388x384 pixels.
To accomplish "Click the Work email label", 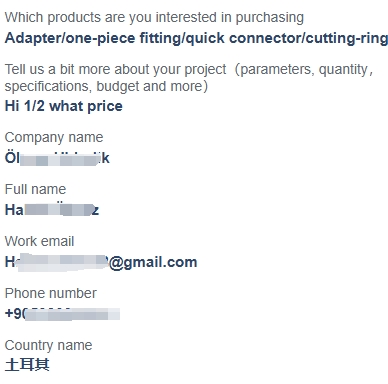I will (39, 241).
